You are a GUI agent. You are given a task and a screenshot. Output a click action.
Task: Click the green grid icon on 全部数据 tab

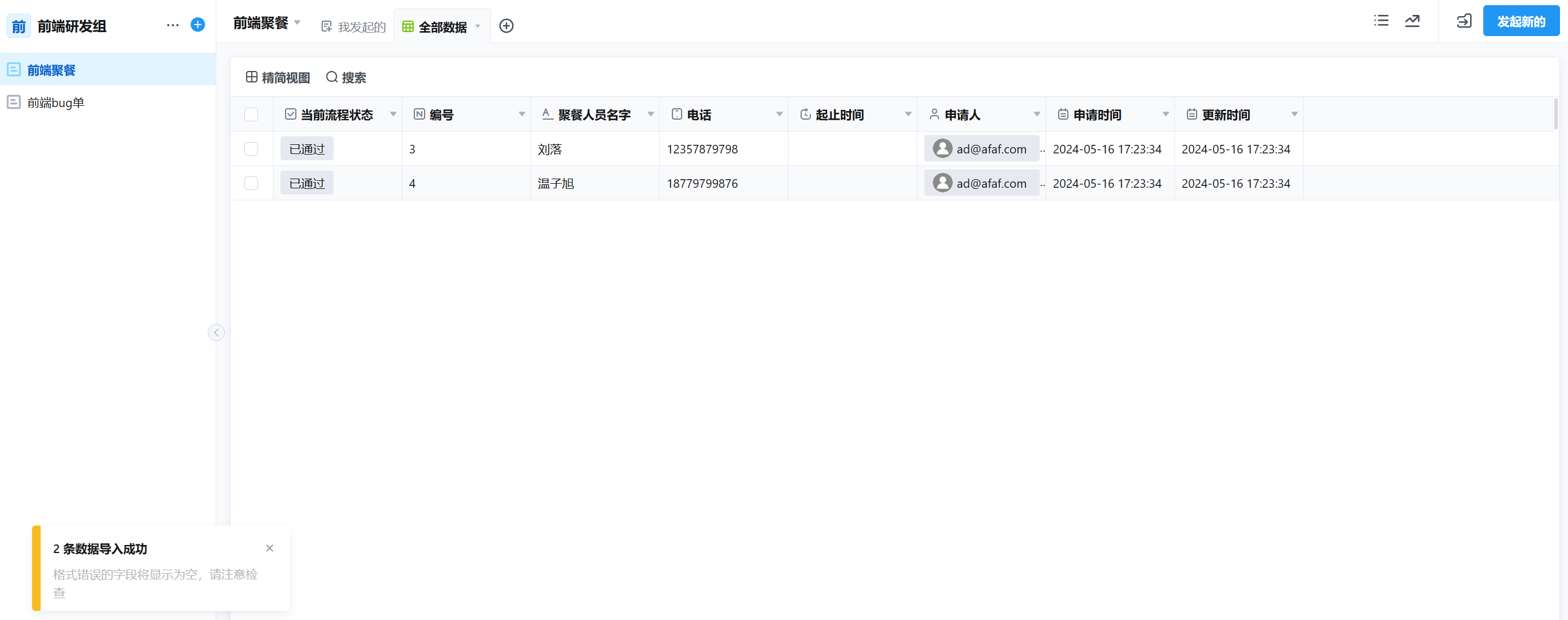(407, 26)
